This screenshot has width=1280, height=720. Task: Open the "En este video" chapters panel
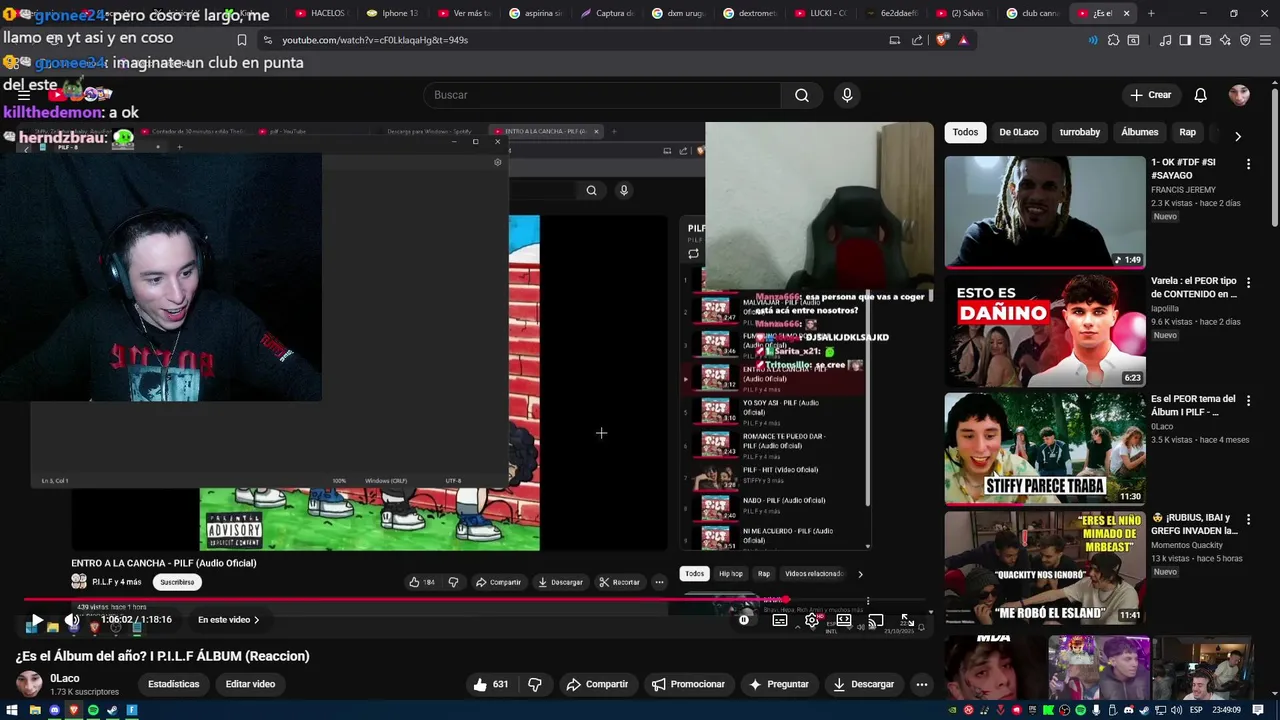[x=228, y=620]
